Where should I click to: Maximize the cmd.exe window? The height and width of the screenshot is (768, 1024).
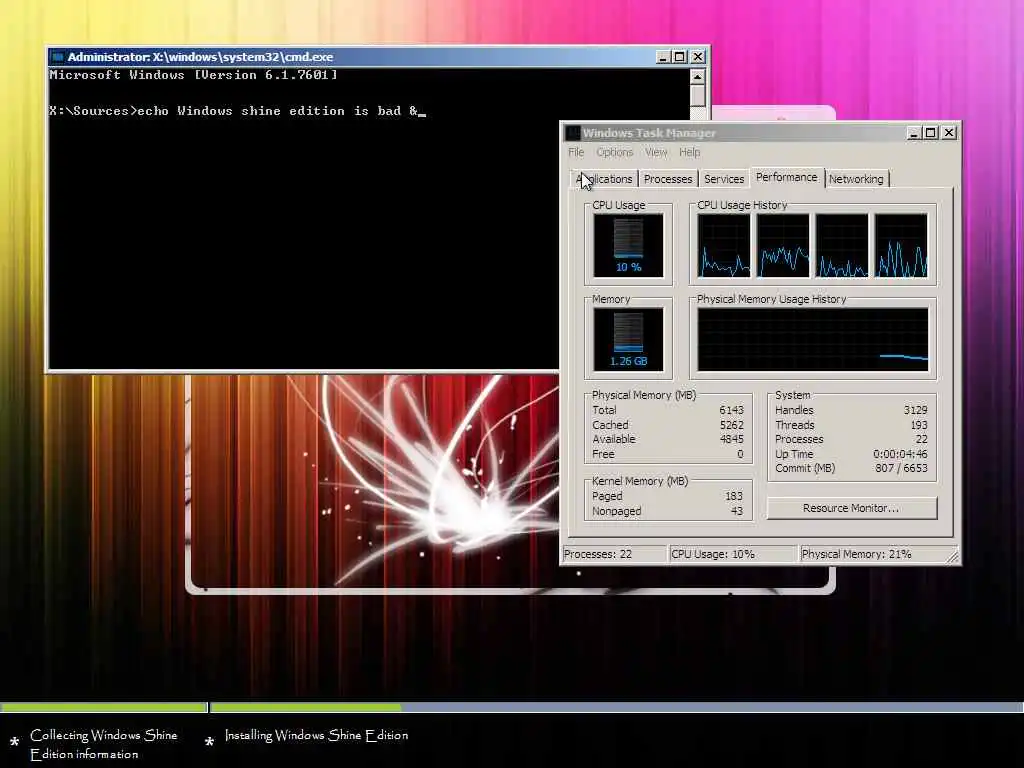pos(680,57)
